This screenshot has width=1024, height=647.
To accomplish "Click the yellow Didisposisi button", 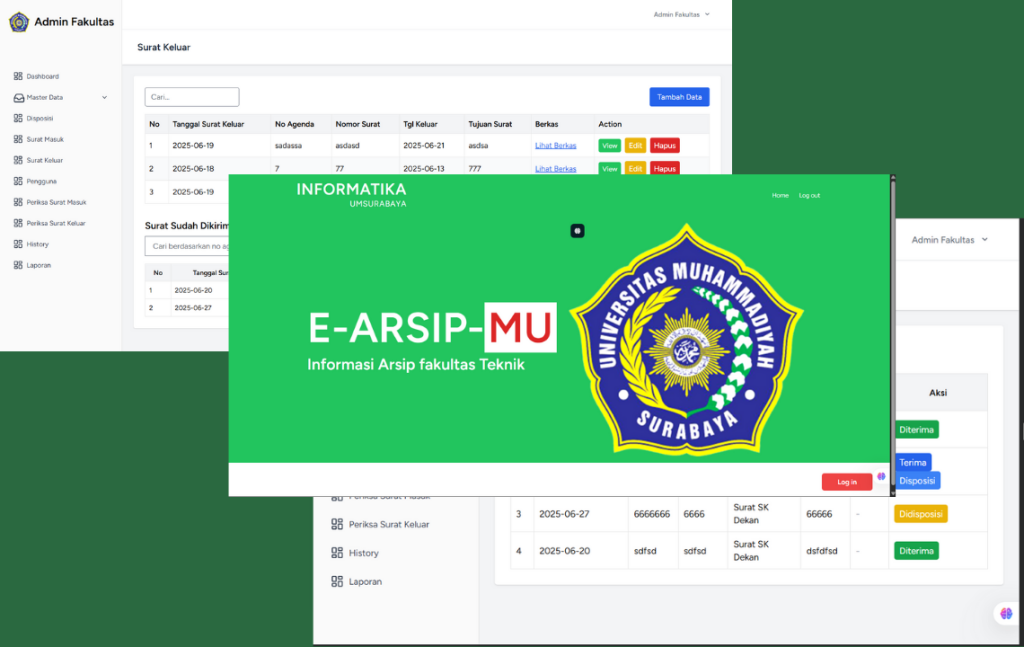I will (x=920, y=514).
